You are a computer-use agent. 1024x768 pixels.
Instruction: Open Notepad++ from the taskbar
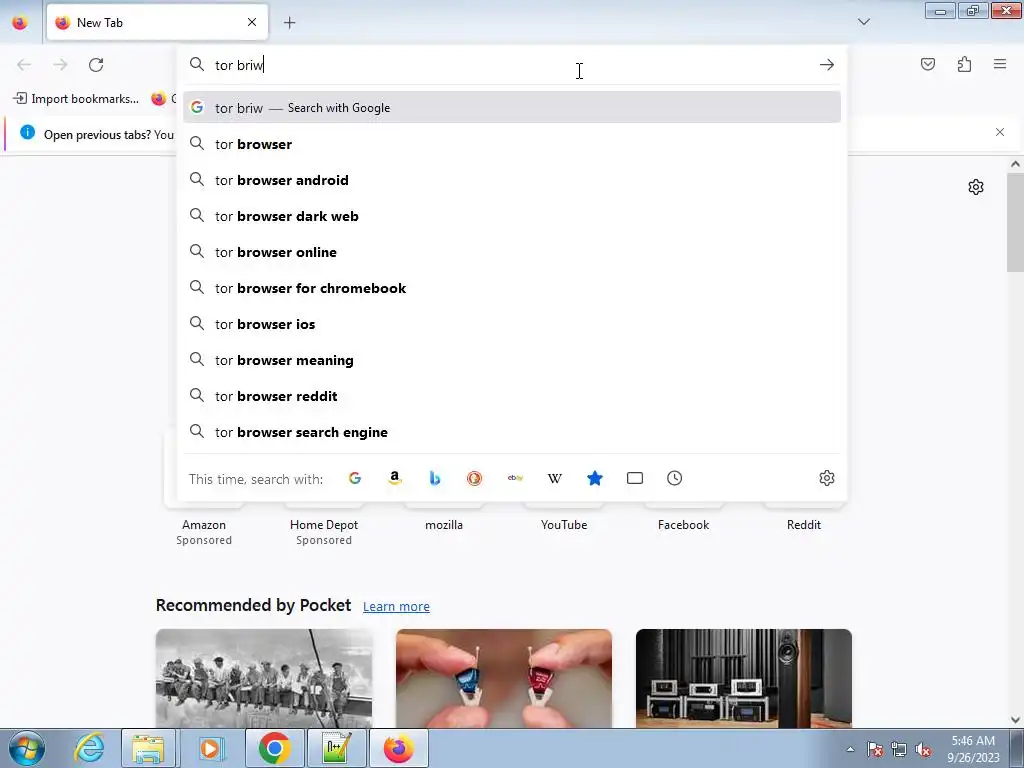[337, 748]
